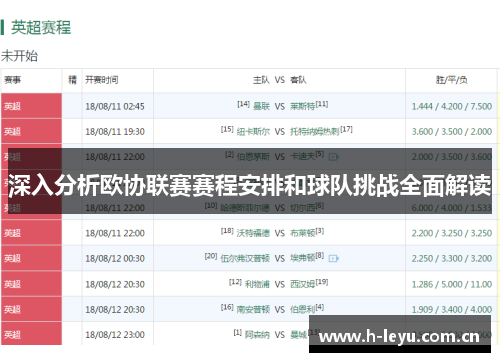Image resolution: width=500 pixels, height=362 pixels.
Task: Click the kickoff time 18/08/11 02:45
Action: click(115, 106)
